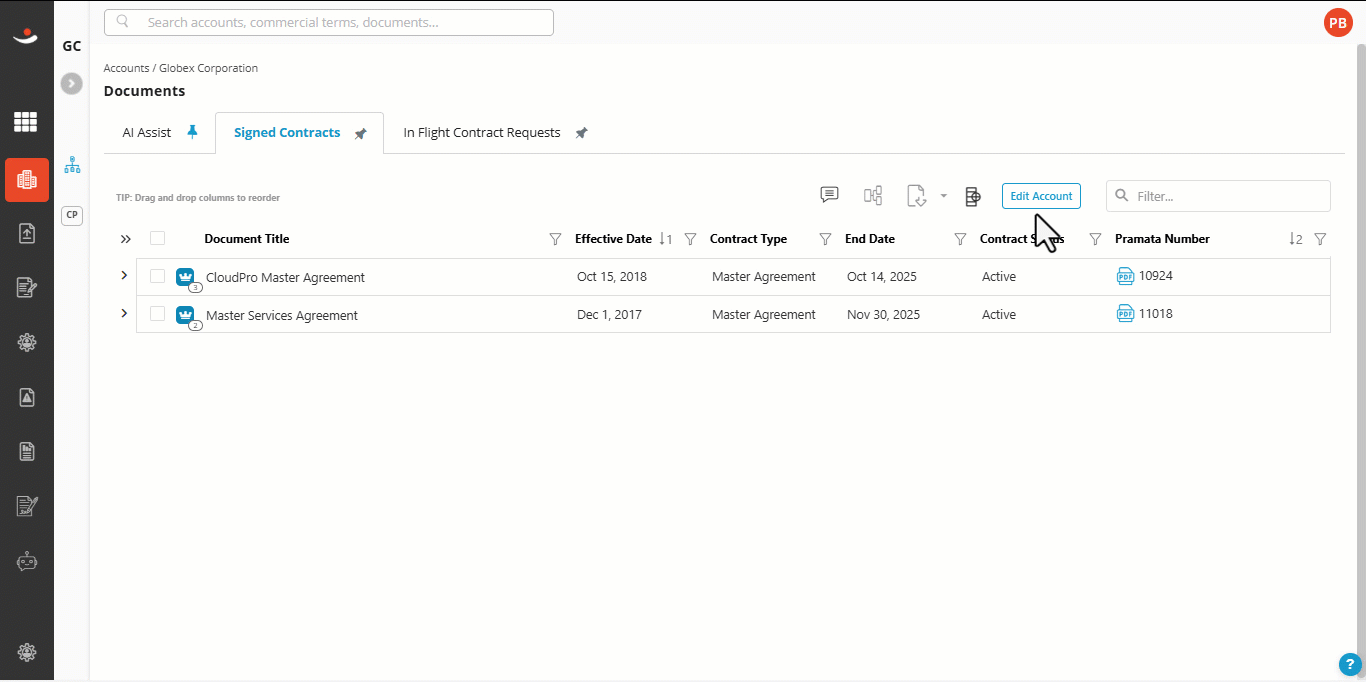The width and height of the screenshot is (1366, 682).
Task: Click the Accounts breadcrumb link
Action: [126, 68]
